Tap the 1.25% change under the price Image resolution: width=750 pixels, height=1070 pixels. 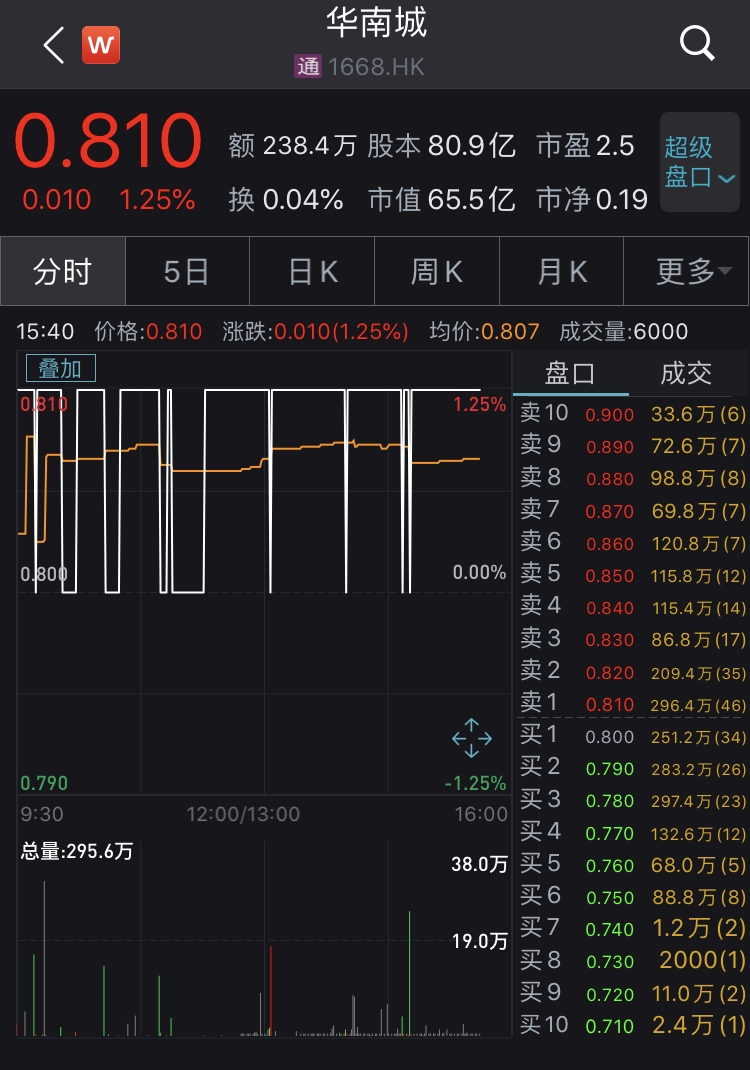click(157, 200)
